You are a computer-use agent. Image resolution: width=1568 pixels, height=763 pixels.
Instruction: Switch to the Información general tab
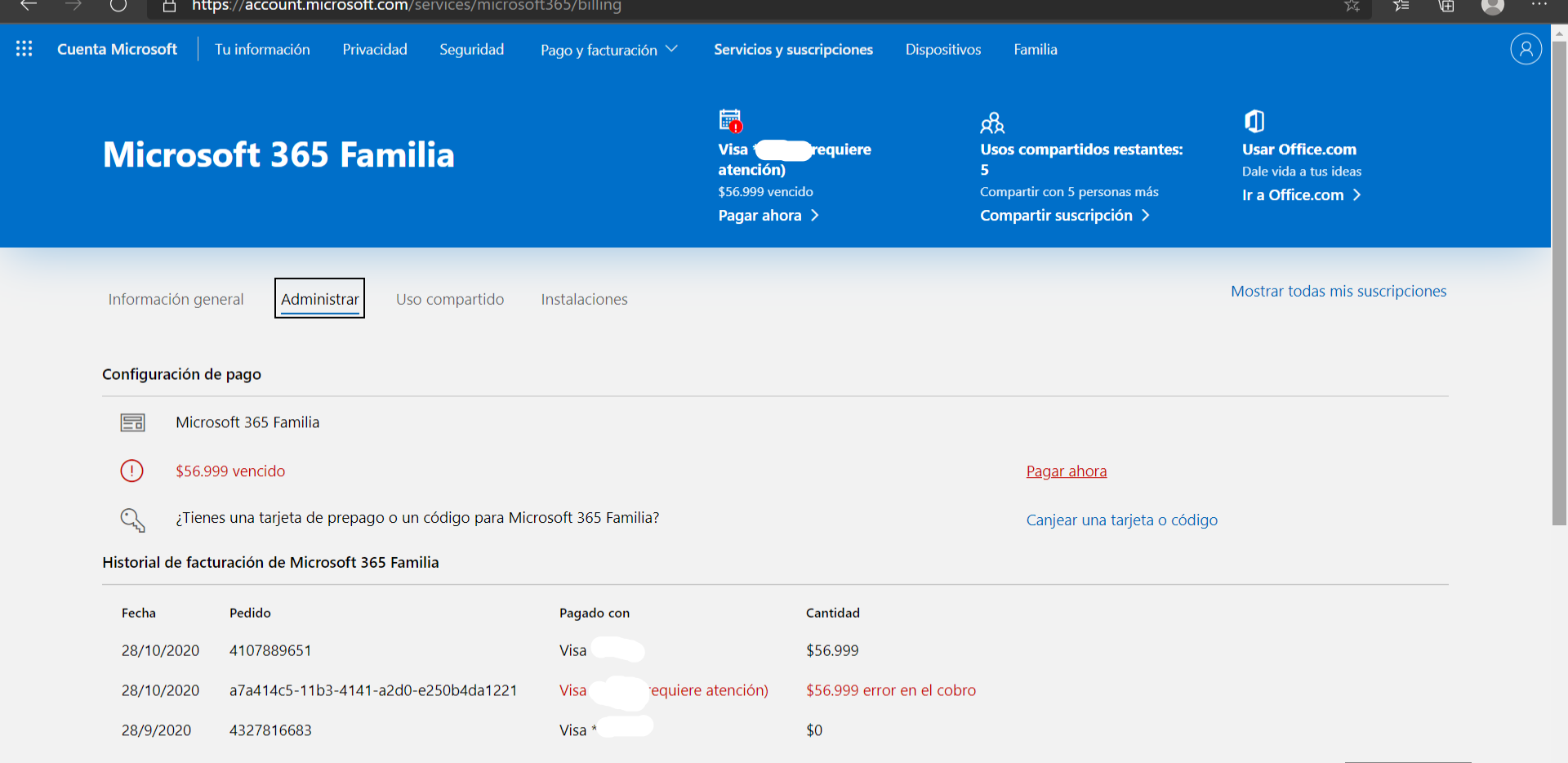[x=176, y=299]
